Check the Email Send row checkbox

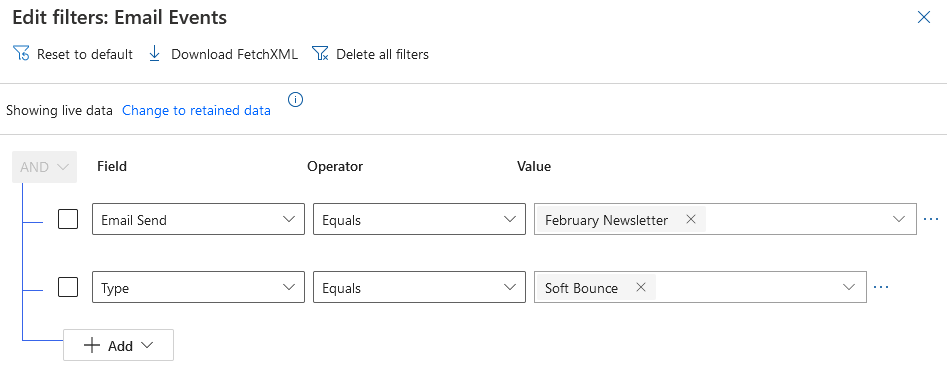click(68, 219)
